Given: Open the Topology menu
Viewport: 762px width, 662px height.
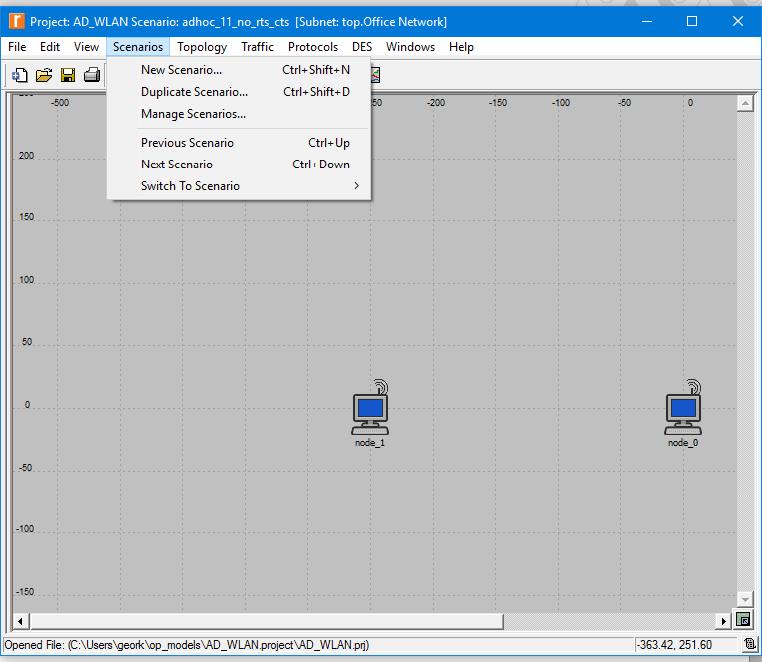Looking at the screenshot, I should (x=202, y=47).
